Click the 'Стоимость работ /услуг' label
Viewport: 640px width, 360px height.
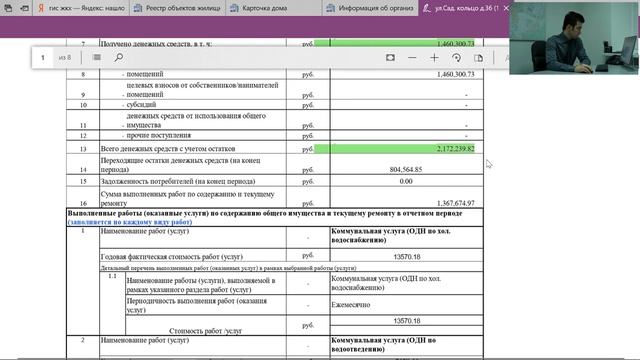[205, 331]
